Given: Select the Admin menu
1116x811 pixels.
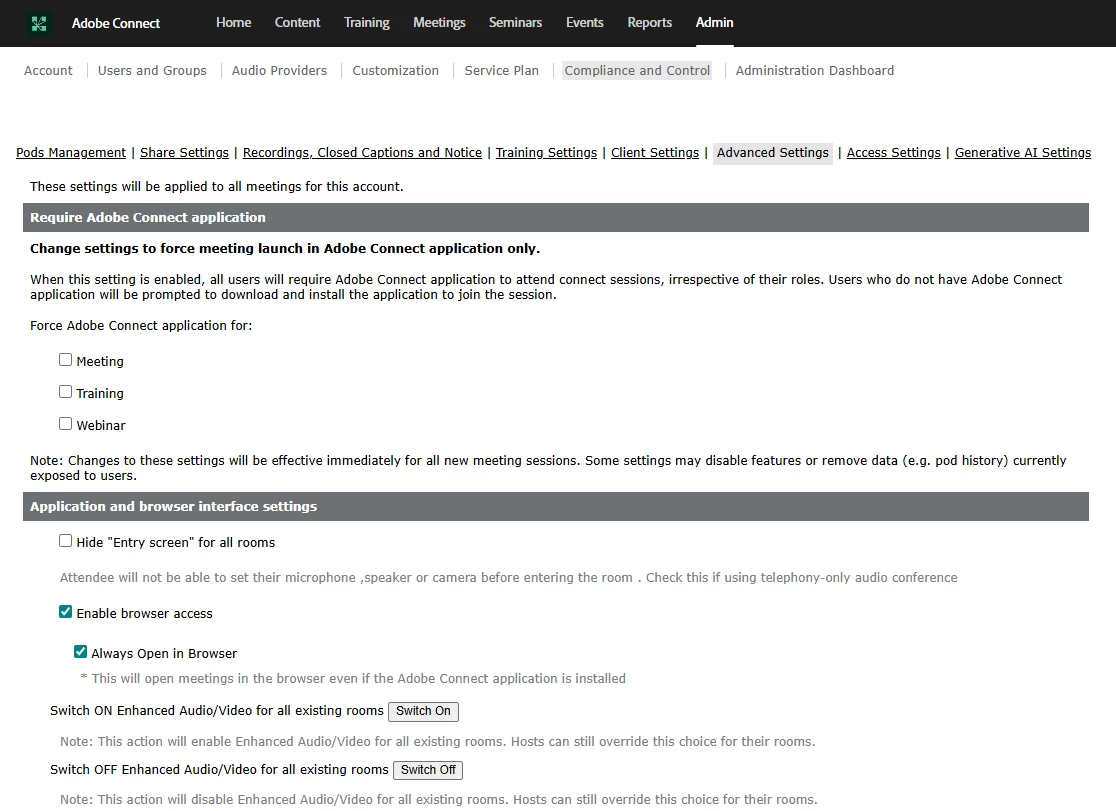Looking at the screenshot, I should coord(715,23).
